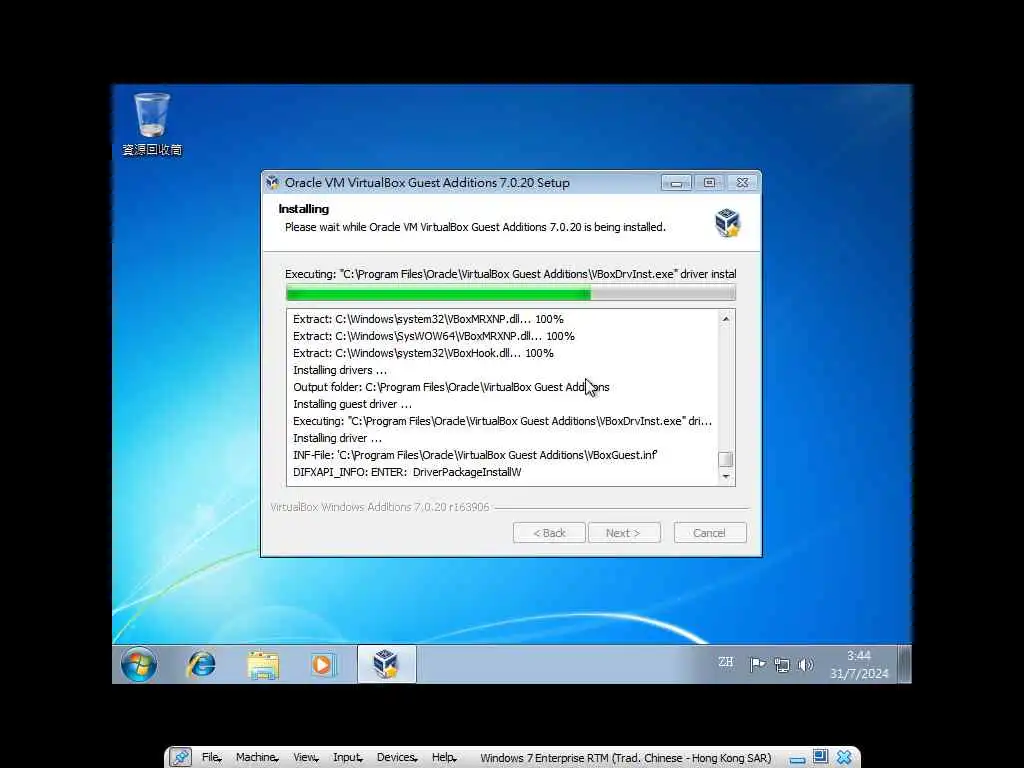1024x768 pixels.
Task: Select log line 'DIFXAPI_INFO: ENTER: DriverPackageInstallW'
Action: pos(407,472)
